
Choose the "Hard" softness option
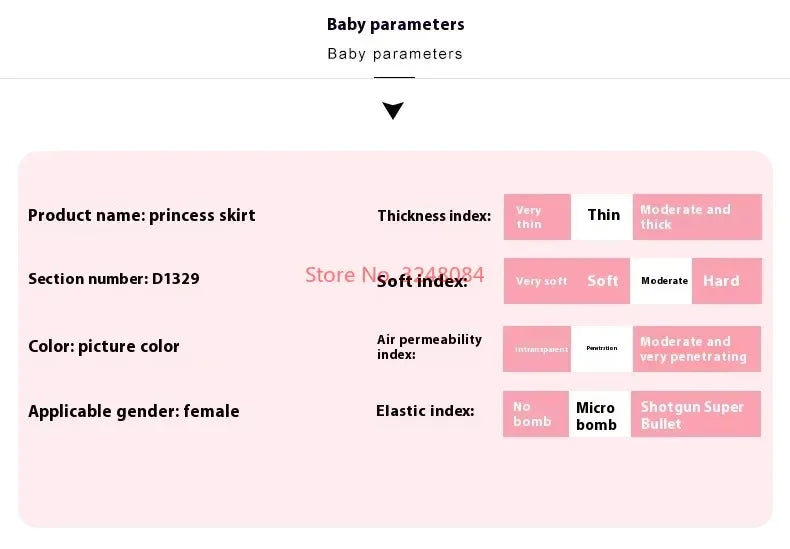726,281
